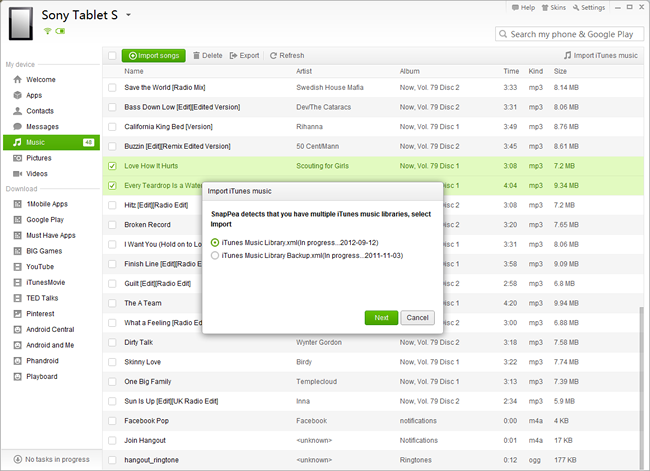Open Messages speech bubble icon
The width and height of the screenshot is (650, 471).
click(17, 126)
